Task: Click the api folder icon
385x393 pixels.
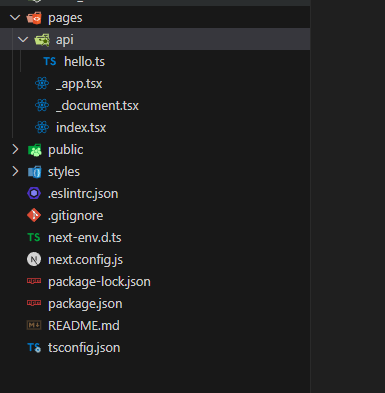Action: (x=42, y=40)
